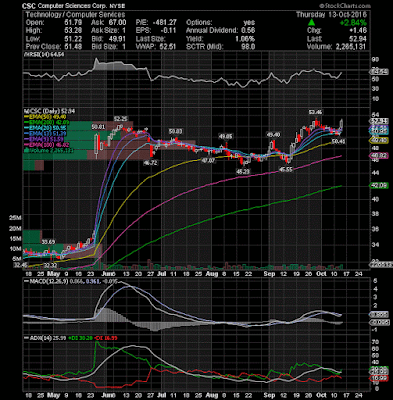Click the yellow EMA(50) legend entry

tap(46, 117)
